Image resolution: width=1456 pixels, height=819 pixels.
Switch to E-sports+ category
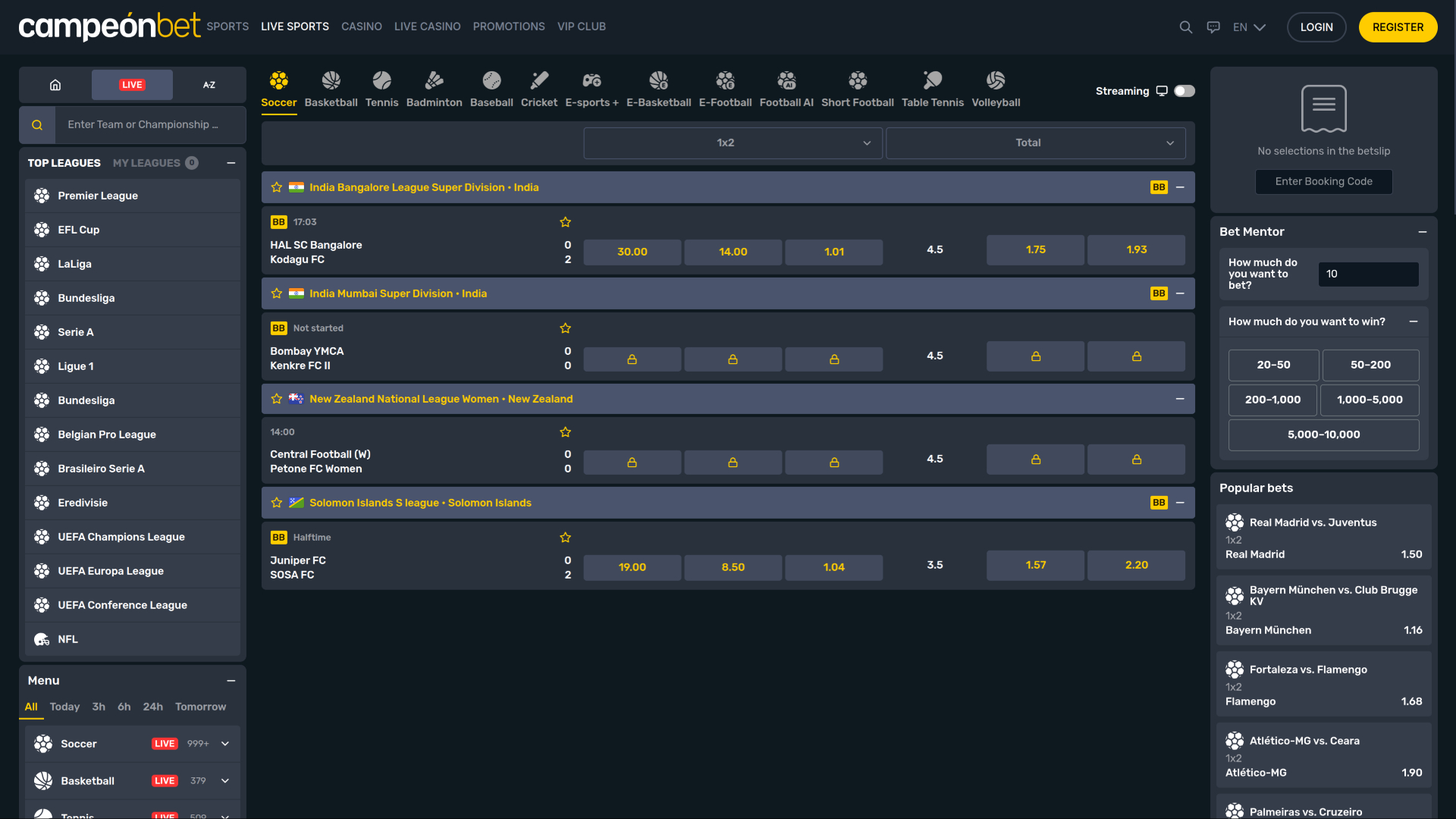pyautogui.click(x=592, y=89)
